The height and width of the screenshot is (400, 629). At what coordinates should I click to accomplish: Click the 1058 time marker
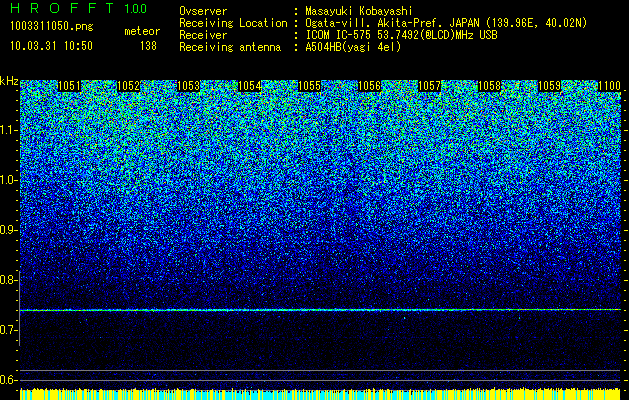tap(489, 86)
